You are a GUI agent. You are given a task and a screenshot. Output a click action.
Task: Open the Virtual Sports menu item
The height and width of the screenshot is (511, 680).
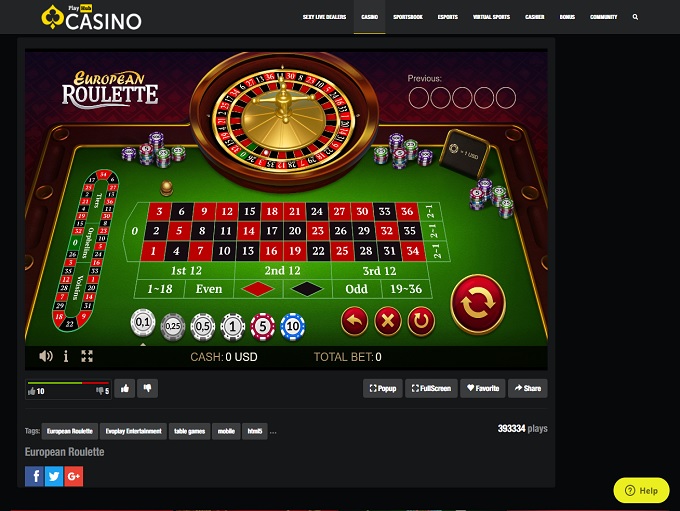click(x=491, y=17)
